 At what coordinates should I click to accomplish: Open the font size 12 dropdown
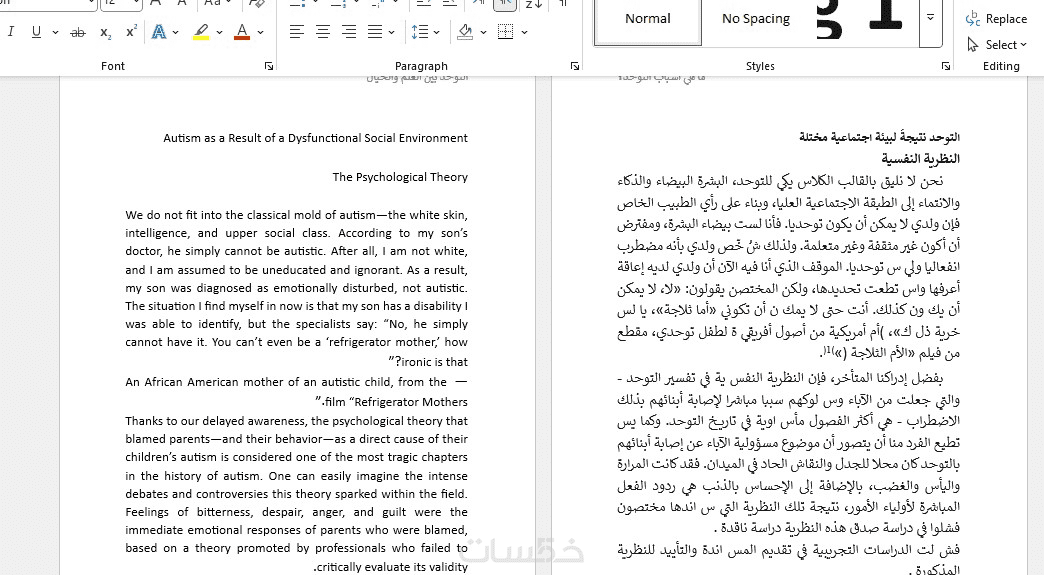(x=136, y=4)
